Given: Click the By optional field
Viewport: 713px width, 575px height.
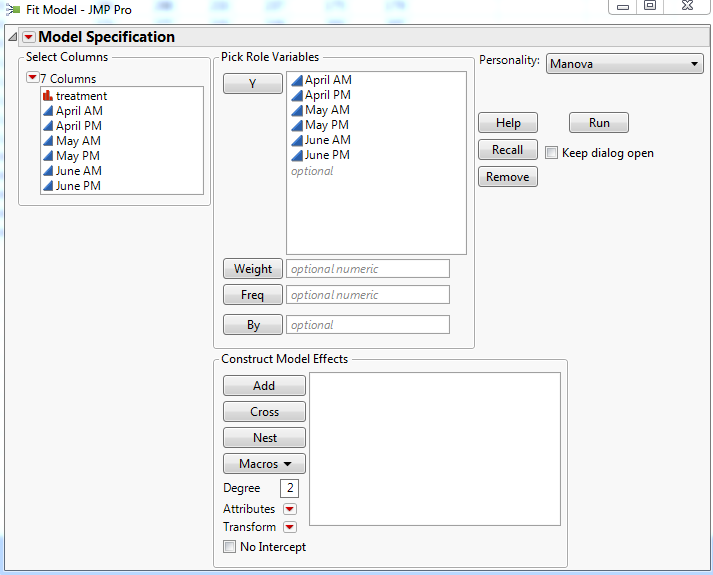Looking at the screenshot, I should (x=368, y=325).
